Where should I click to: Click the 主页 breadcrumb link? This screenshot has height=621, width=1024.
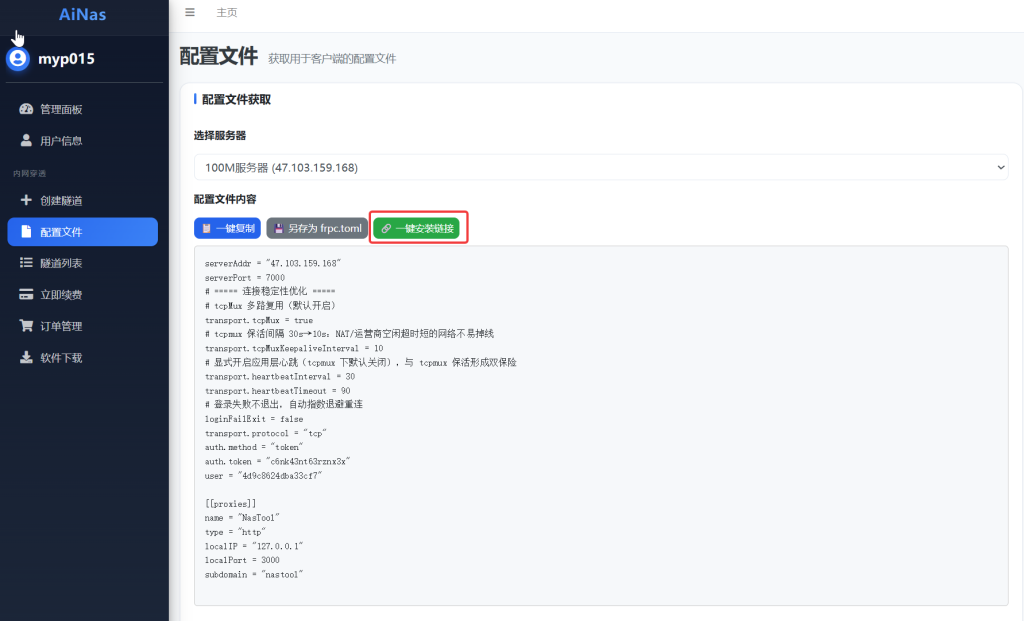(227, 12)
